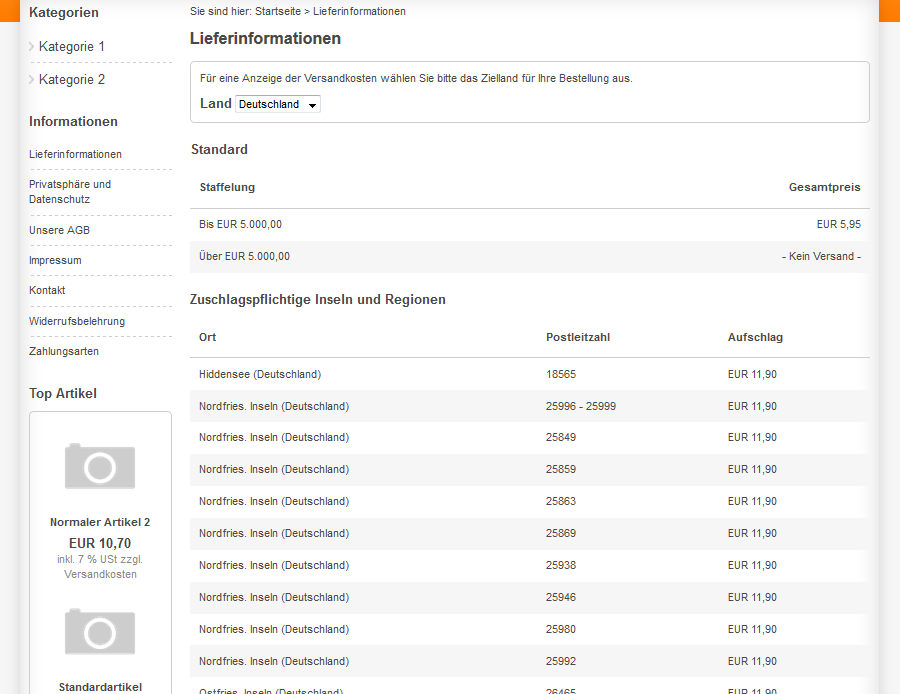Click the Kategorie 1 chevron arrow
Image resolution: width=900 pixels, height=694 pixels.
tap(32, 47)
